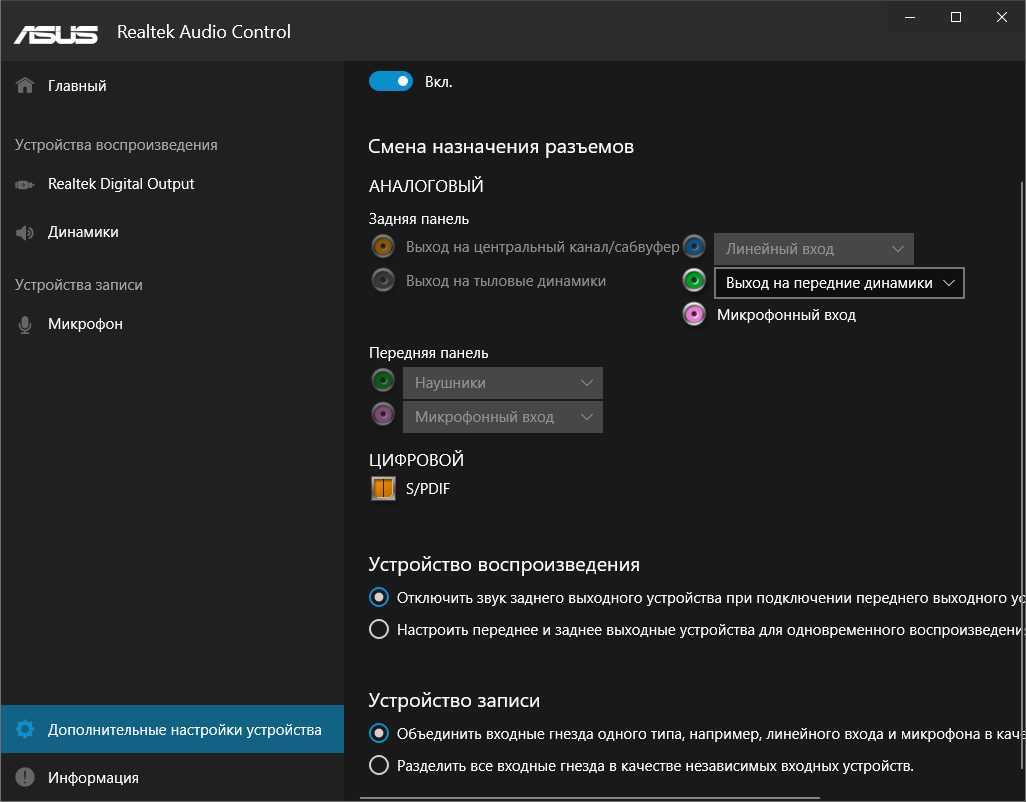The height and width of the screenshot is (802, 1026).
Task: Click the blue line-in jack icon
Action: pos(695,246)
